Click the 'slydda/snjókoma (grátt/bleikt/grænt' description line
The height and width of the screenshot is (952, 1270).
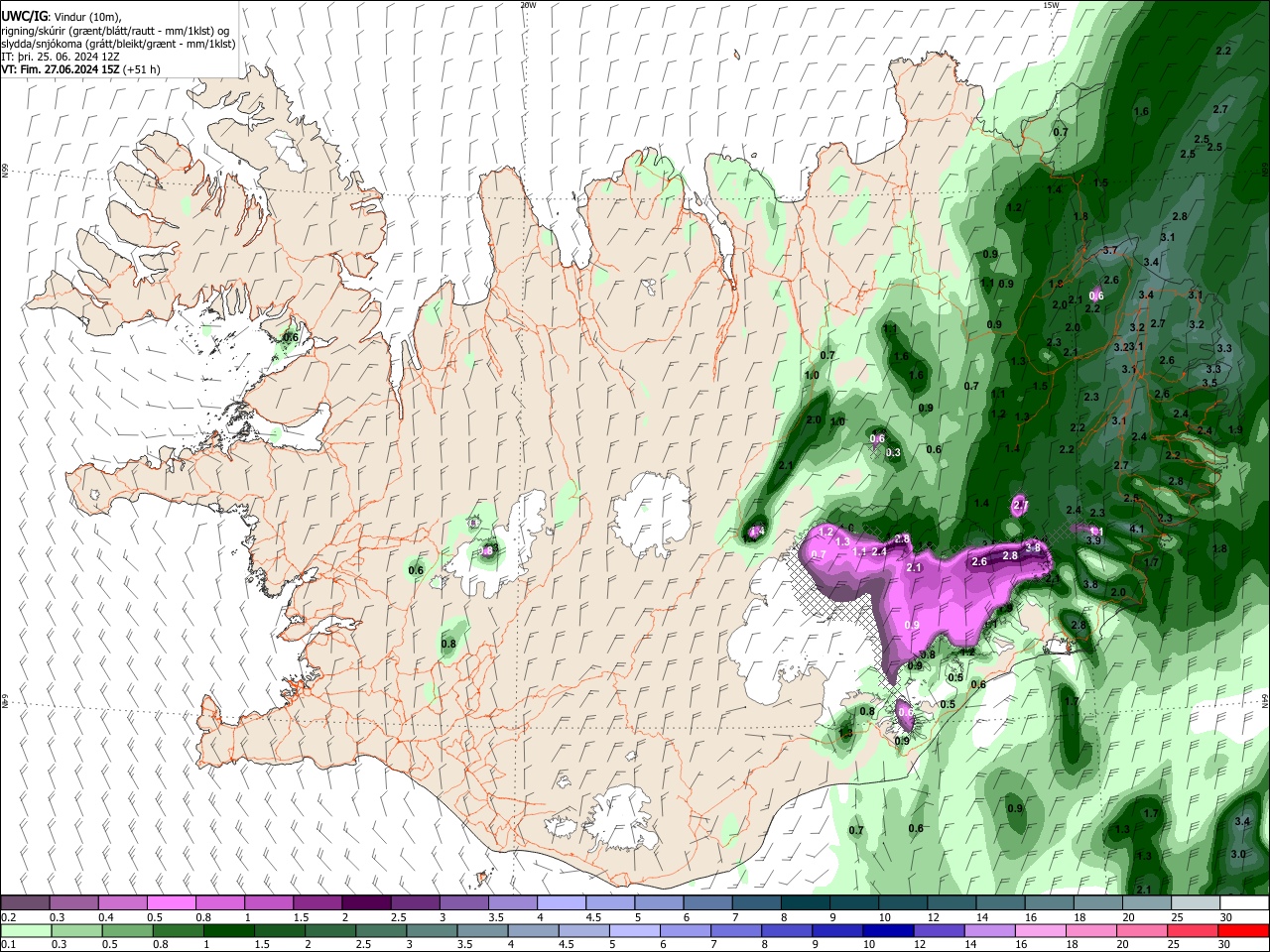(118, 44)
